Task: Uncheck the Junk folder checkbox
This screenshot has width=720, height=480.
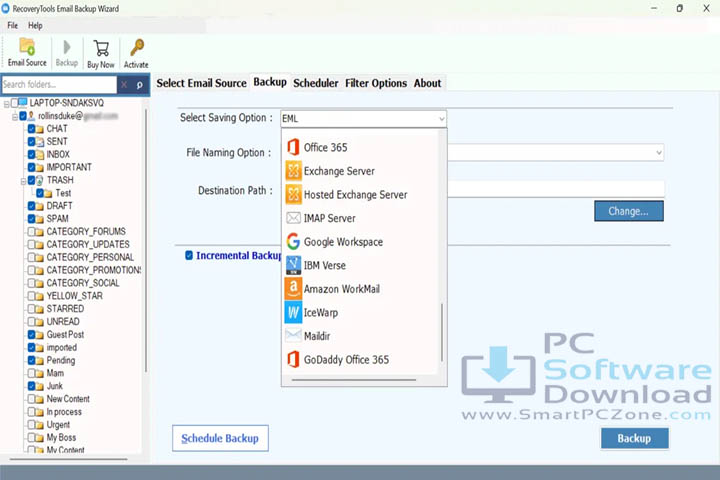Action: [31, 386]
